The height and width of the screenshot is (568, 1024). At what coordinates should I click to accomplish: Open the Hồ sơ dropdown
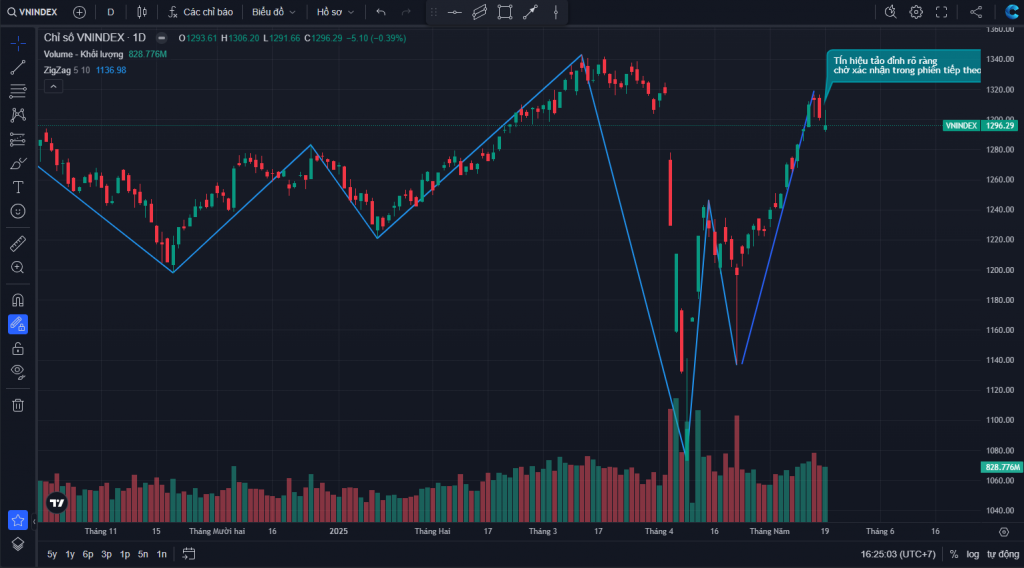coord(335,12)
